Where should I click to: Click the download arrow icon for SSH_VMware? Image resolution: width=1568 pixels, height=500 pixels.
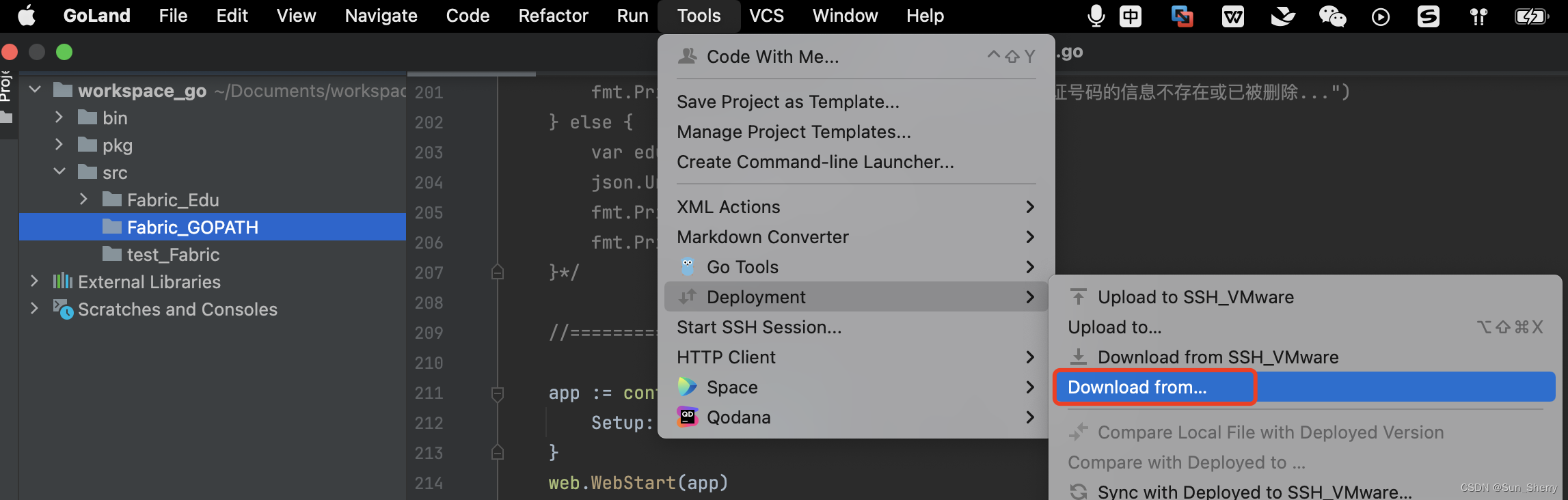pos(1079,357)
